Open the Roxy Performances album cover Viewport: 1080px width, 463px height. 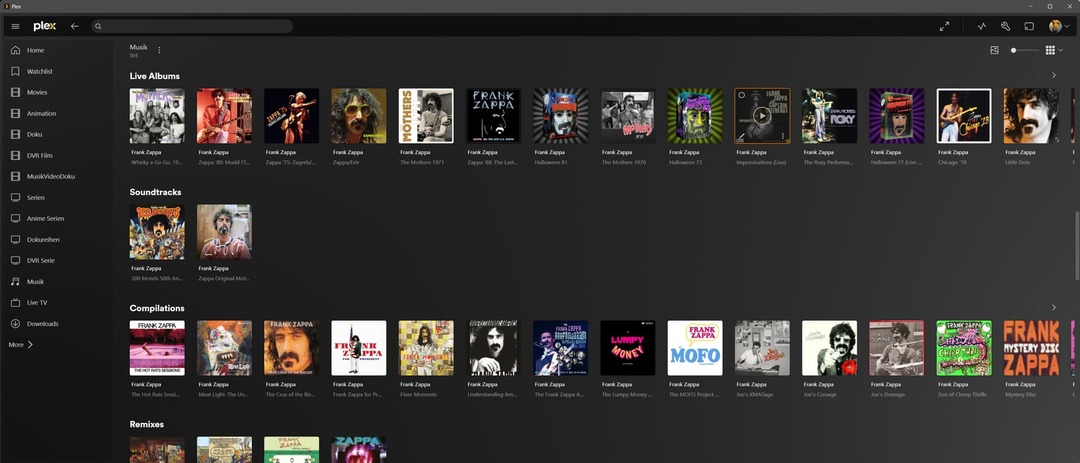pyautogui.click(x=829, y=116)
